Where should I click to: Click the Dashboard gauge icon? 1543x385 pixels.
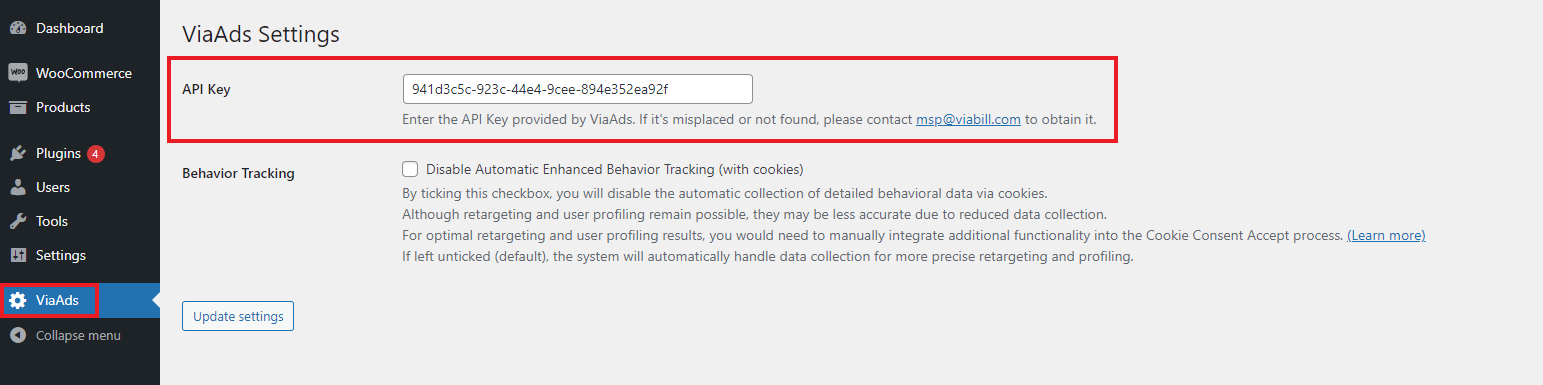pos(17,29)
